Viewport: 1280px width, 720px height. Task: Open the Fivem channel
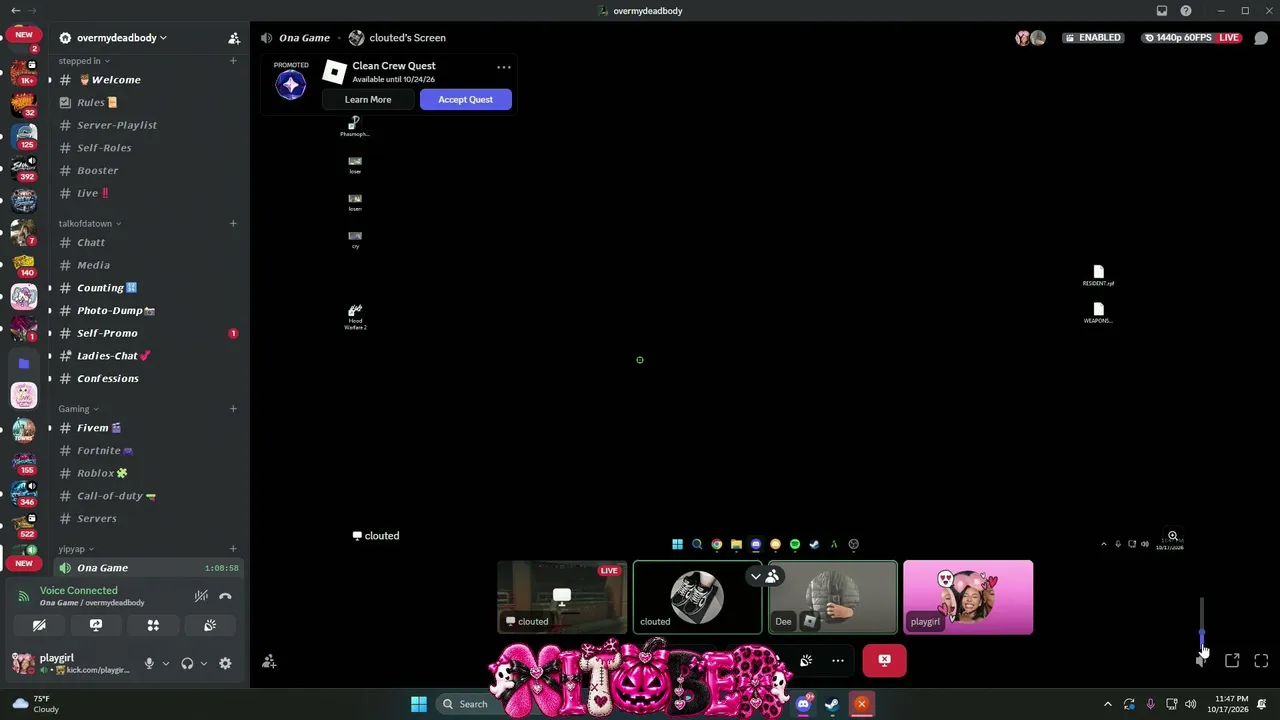click(148, 428)
